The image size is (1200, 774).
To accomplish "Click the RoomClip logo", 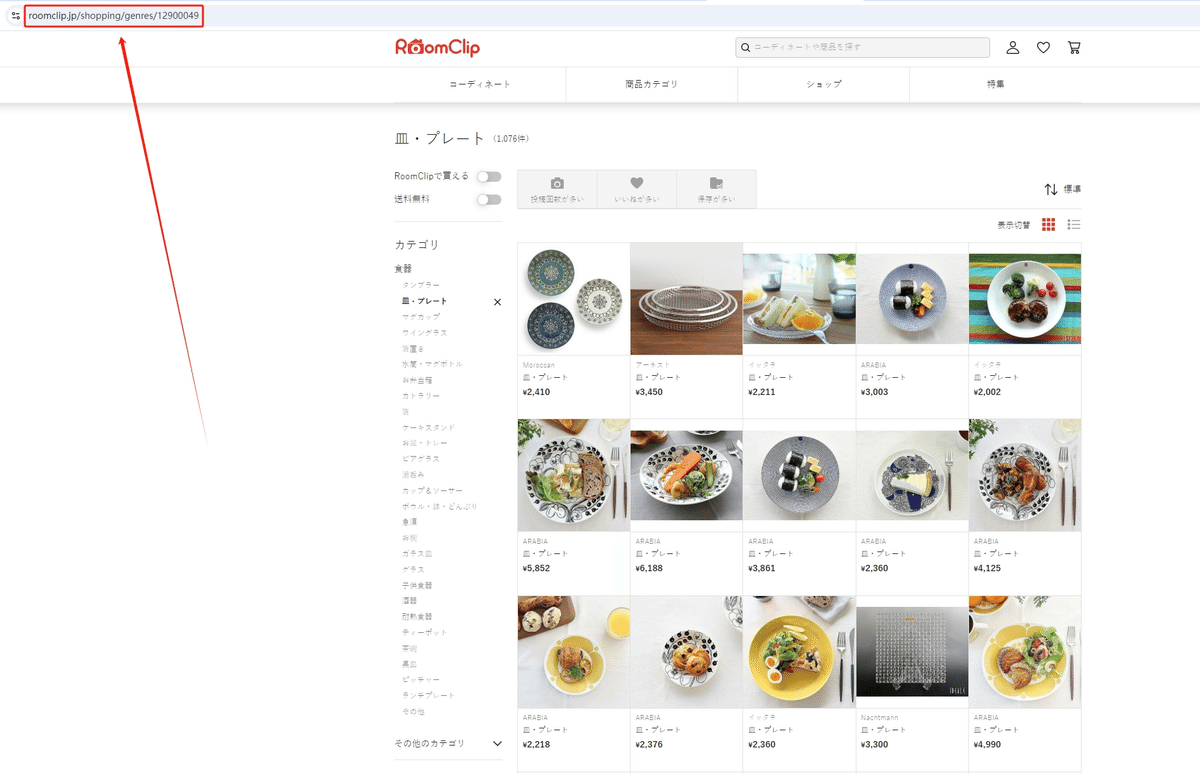I will [437, 47].
